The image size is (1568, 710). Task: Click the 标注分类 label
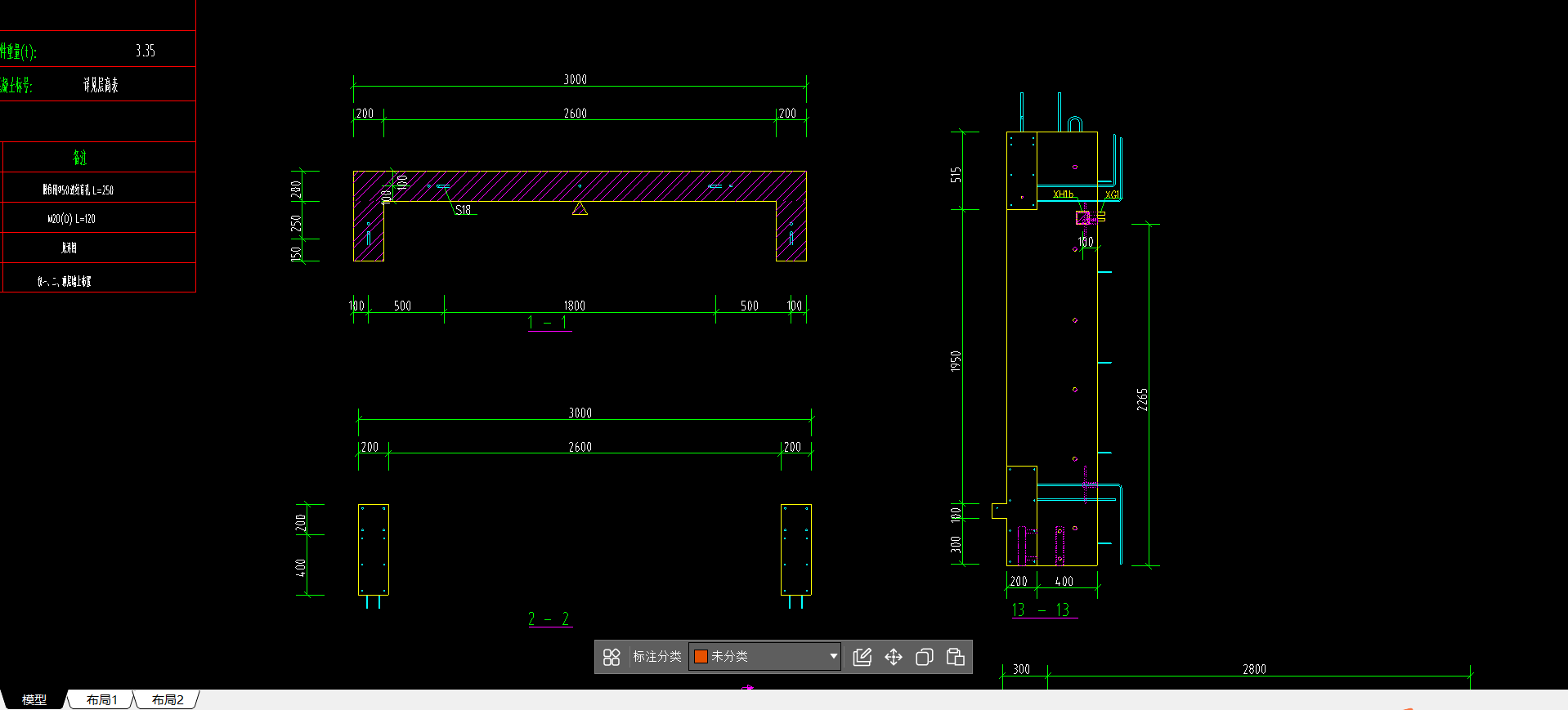coord(657,657)
